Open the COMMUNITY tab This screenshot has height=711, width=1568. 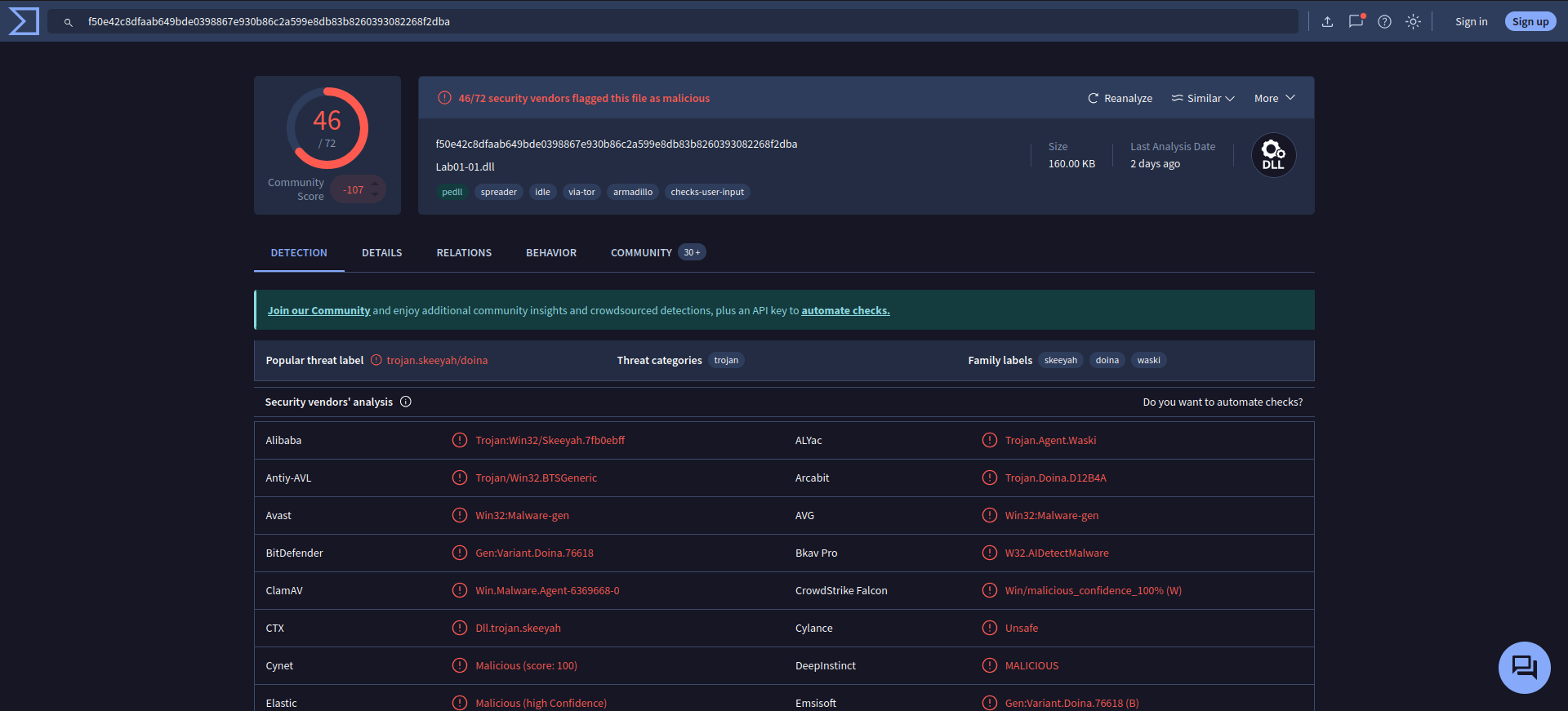(x=657, y=253)
